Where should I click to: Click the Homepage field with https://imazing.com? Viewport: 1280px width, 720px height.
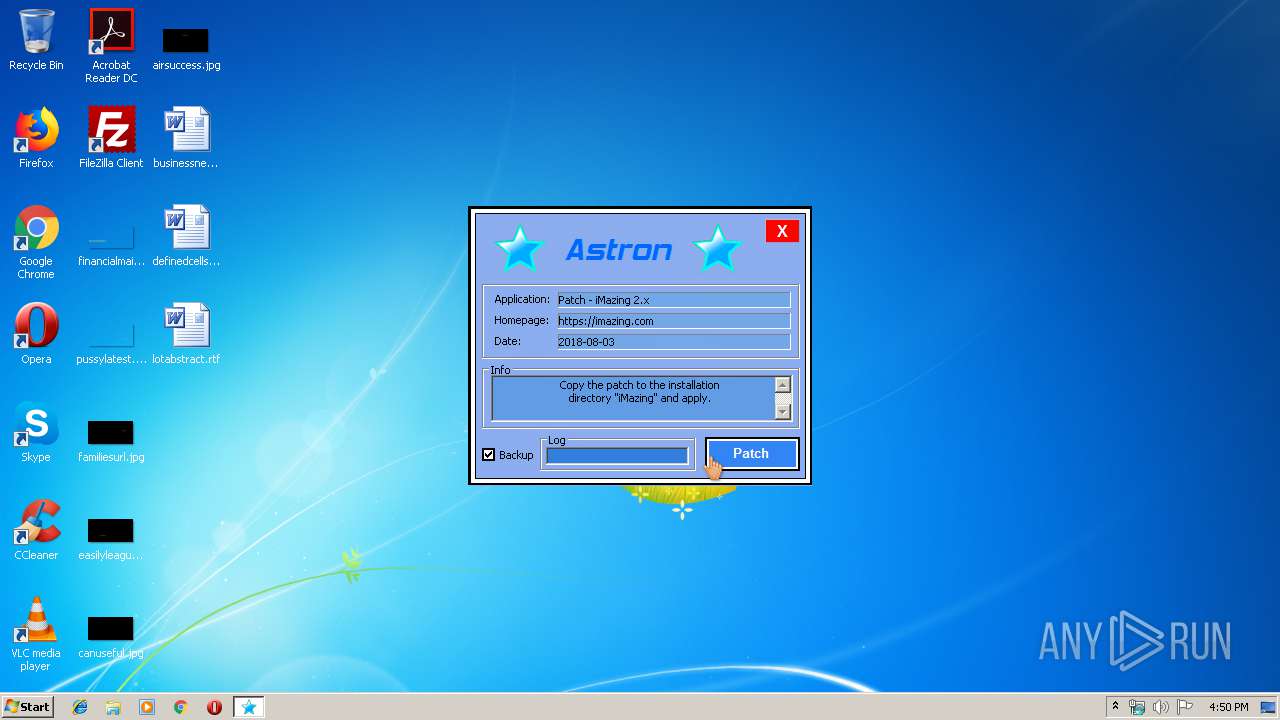pos(673,321)
